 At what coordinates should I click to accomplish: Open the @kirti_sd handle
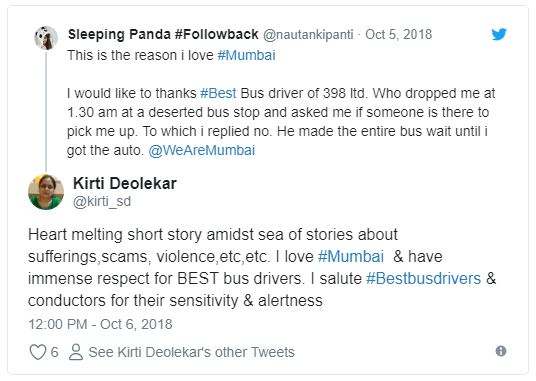tap(102, 202)
